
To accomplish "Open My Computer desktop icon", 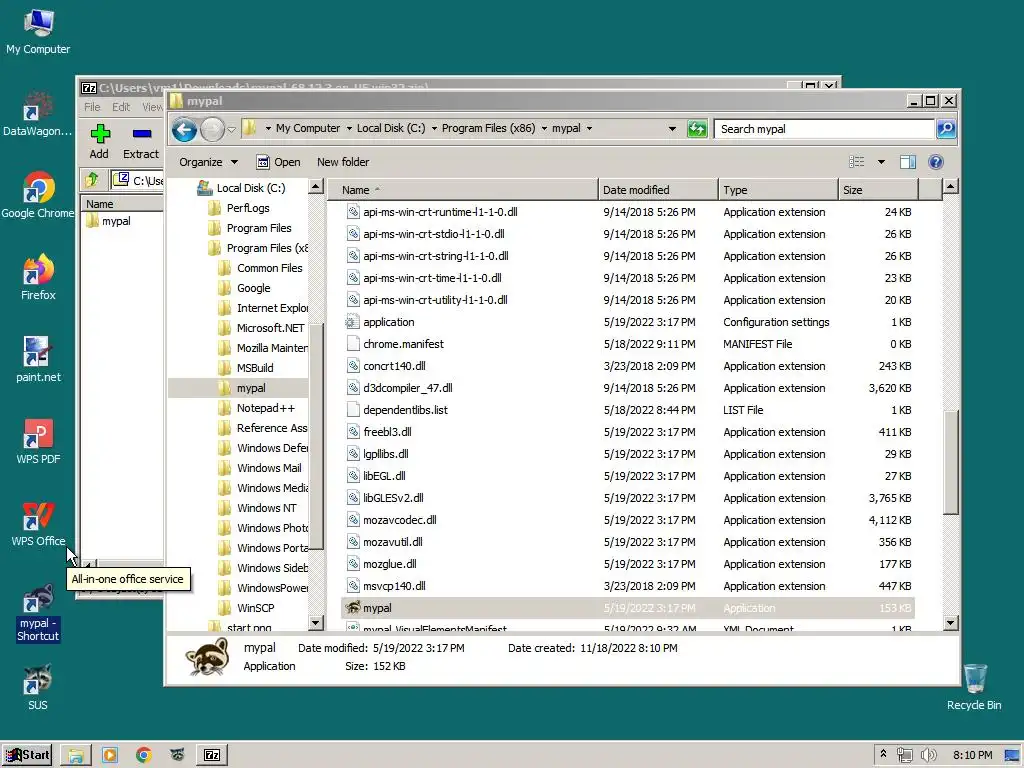I will click(x=38, y=32).
